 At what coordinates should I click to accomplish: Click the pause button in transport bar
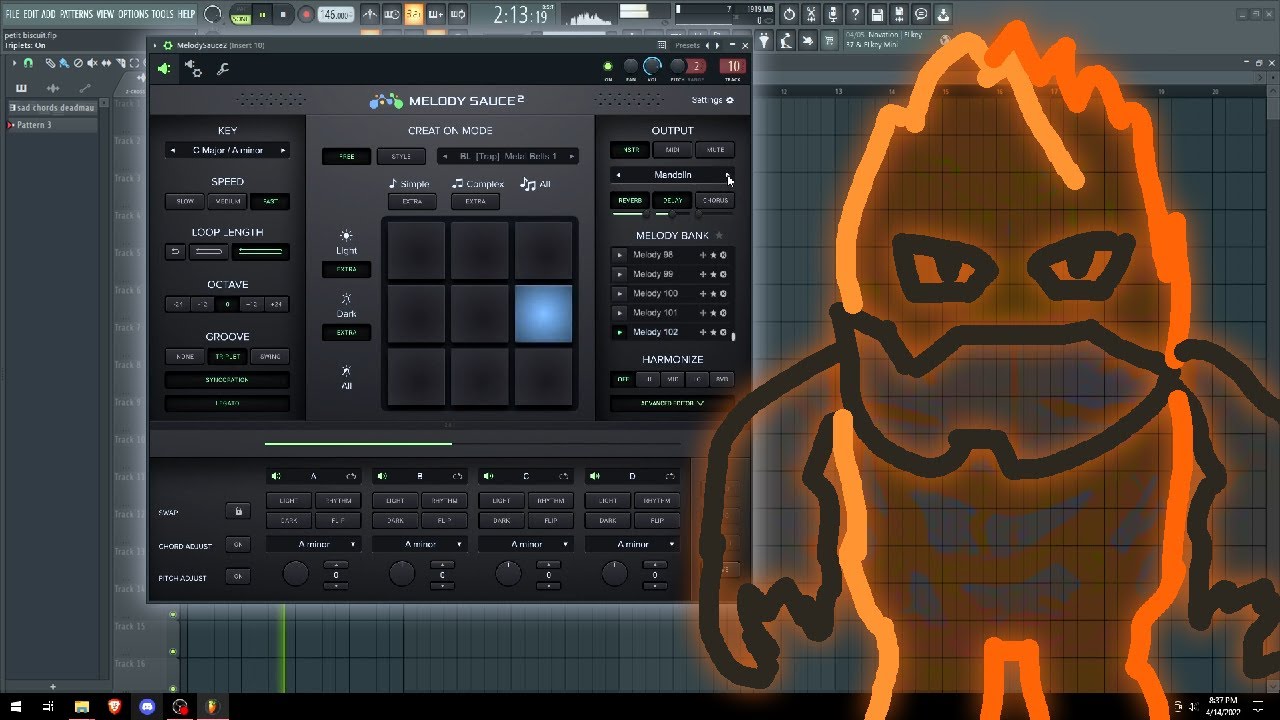(x=263, y=14)
